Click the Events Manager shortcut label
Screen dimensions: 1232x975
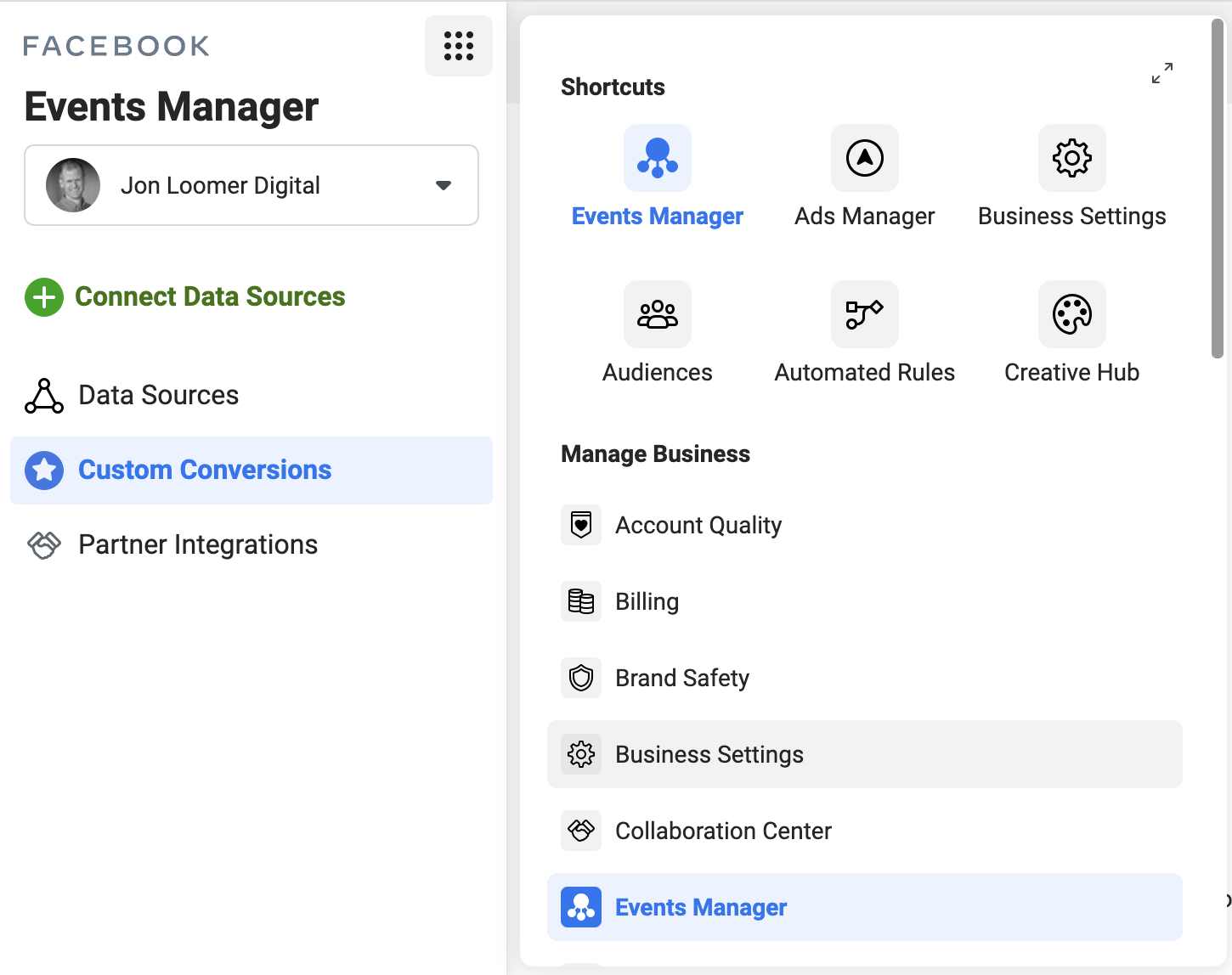pos(658,217)
